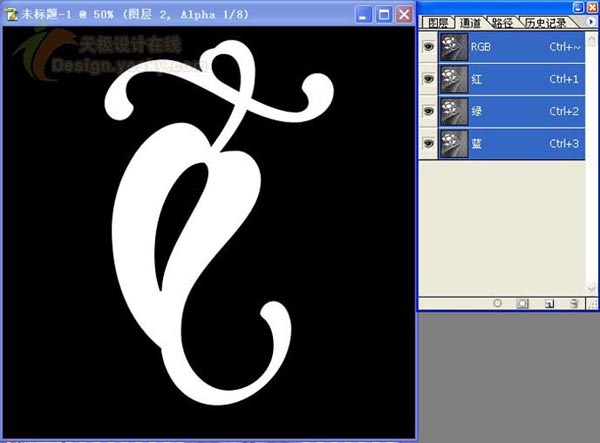Toggle visibility of 红 (Red) channel
The image size is (600, 443).
(430, 78)
